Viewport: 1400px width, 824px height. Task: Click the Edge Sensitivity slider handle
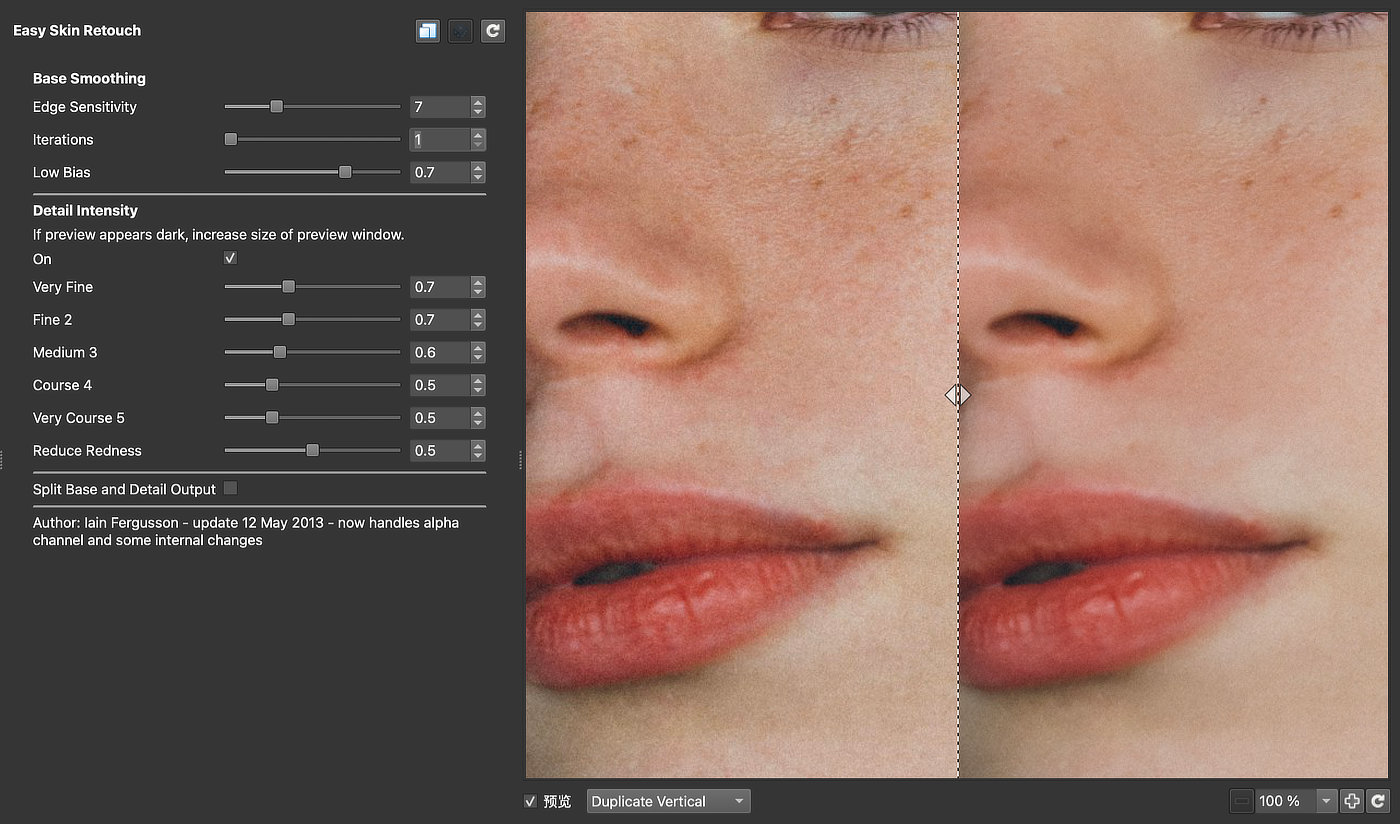pos(277,107)
